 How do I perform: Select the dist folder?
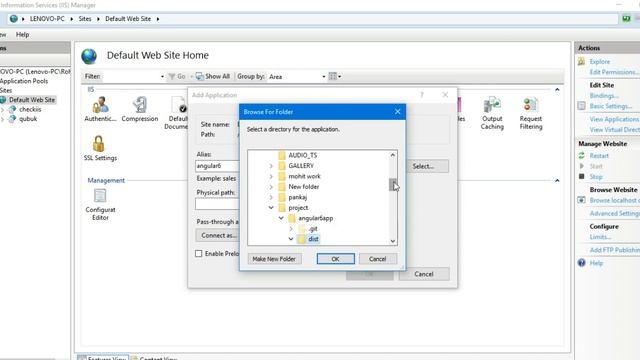(x=313, y=239)
